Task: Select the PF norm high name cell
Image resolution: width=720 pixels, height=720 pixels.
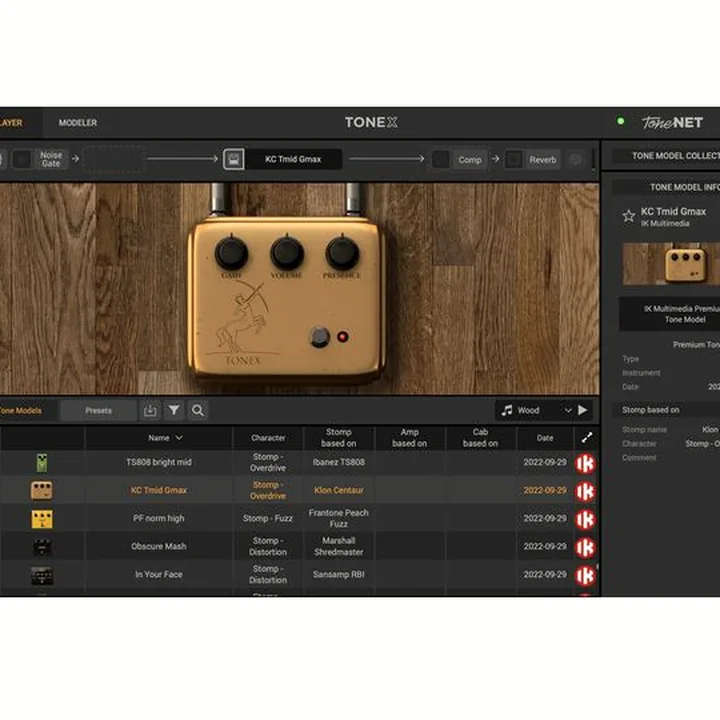Action: (x=159, y=518)
